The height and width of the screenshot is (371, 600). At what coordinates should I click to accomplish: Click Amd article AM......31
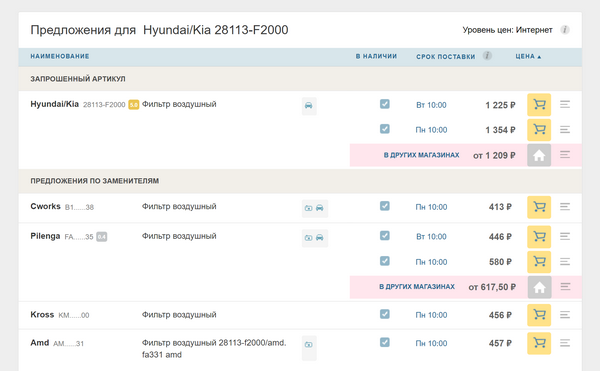point(68,343)
